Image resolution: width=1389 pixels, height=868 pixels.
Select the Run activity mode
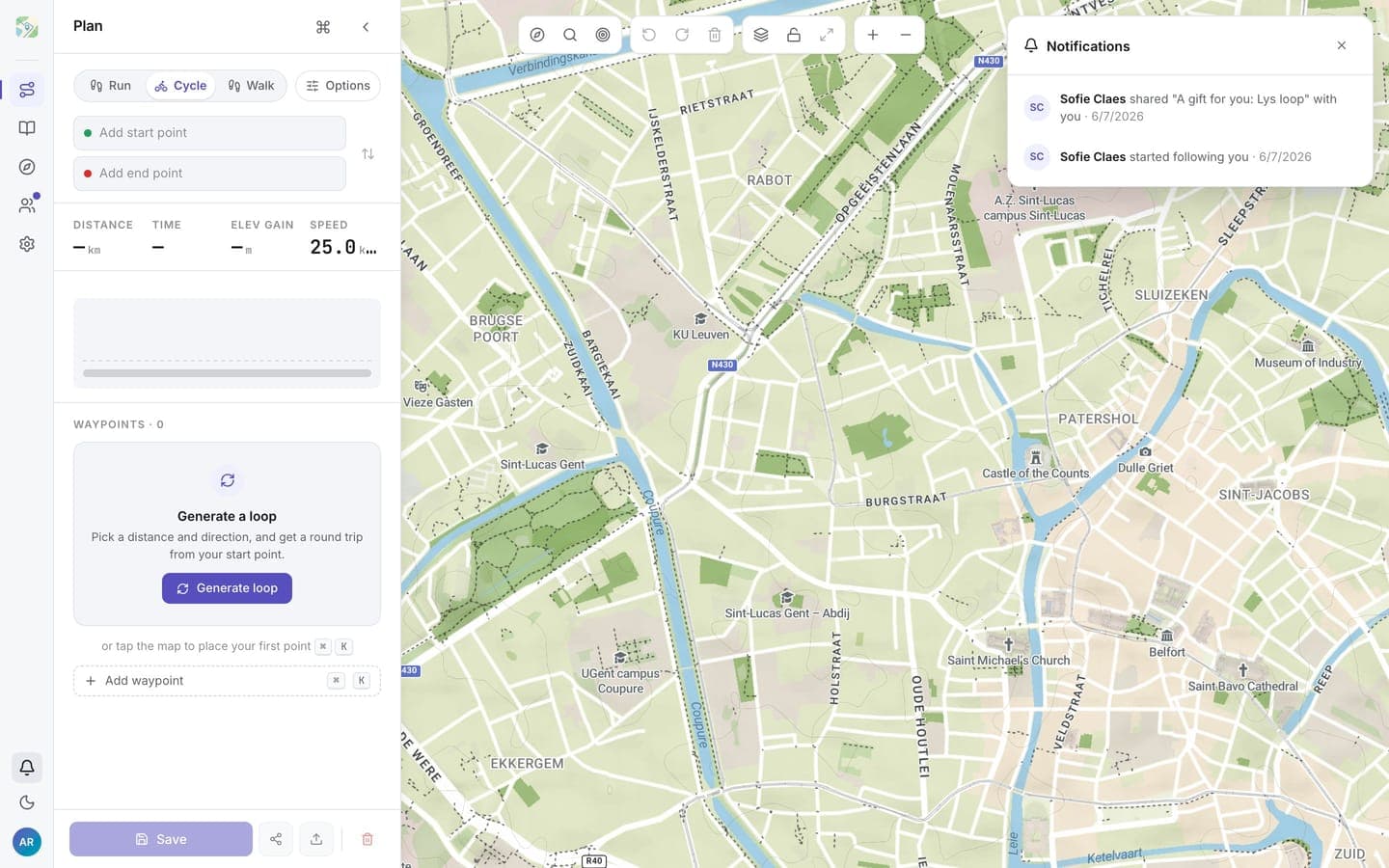(x=110, y=86)
